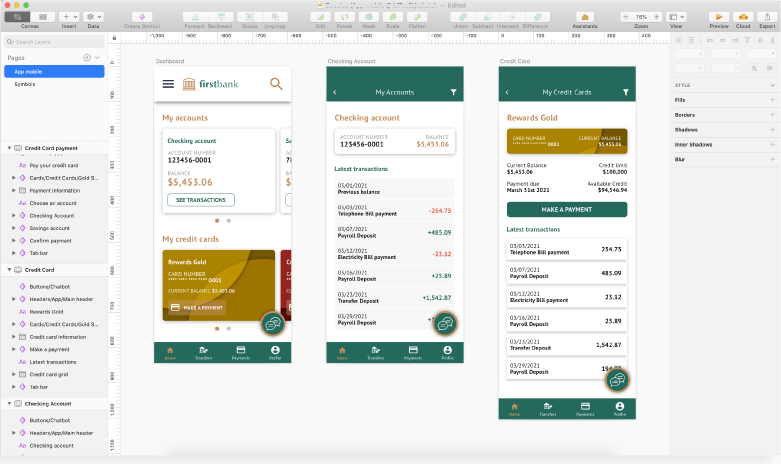Expand the Payment information layer group
Screen dimensions: 781x464
[x=14, y=190]
